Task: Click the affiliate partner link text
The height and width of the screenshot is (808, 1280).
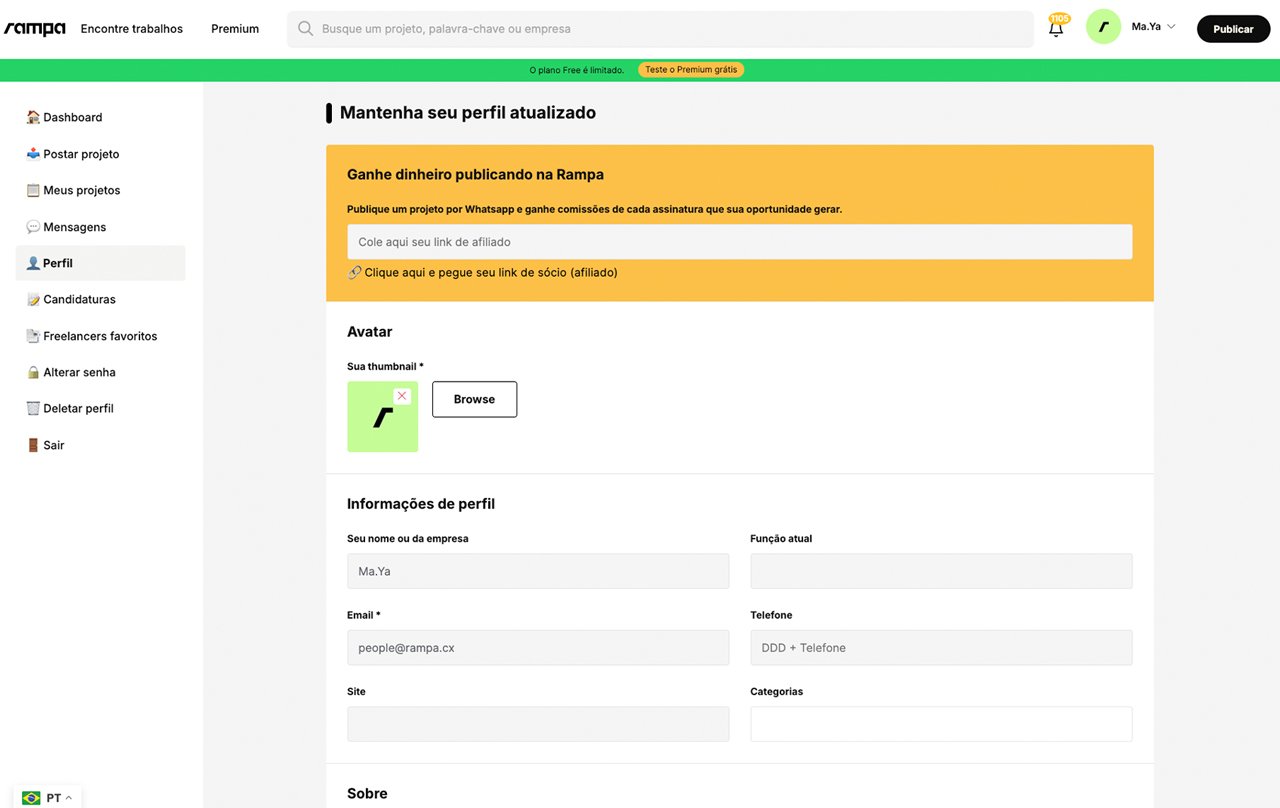Action: tap(490, 272)
